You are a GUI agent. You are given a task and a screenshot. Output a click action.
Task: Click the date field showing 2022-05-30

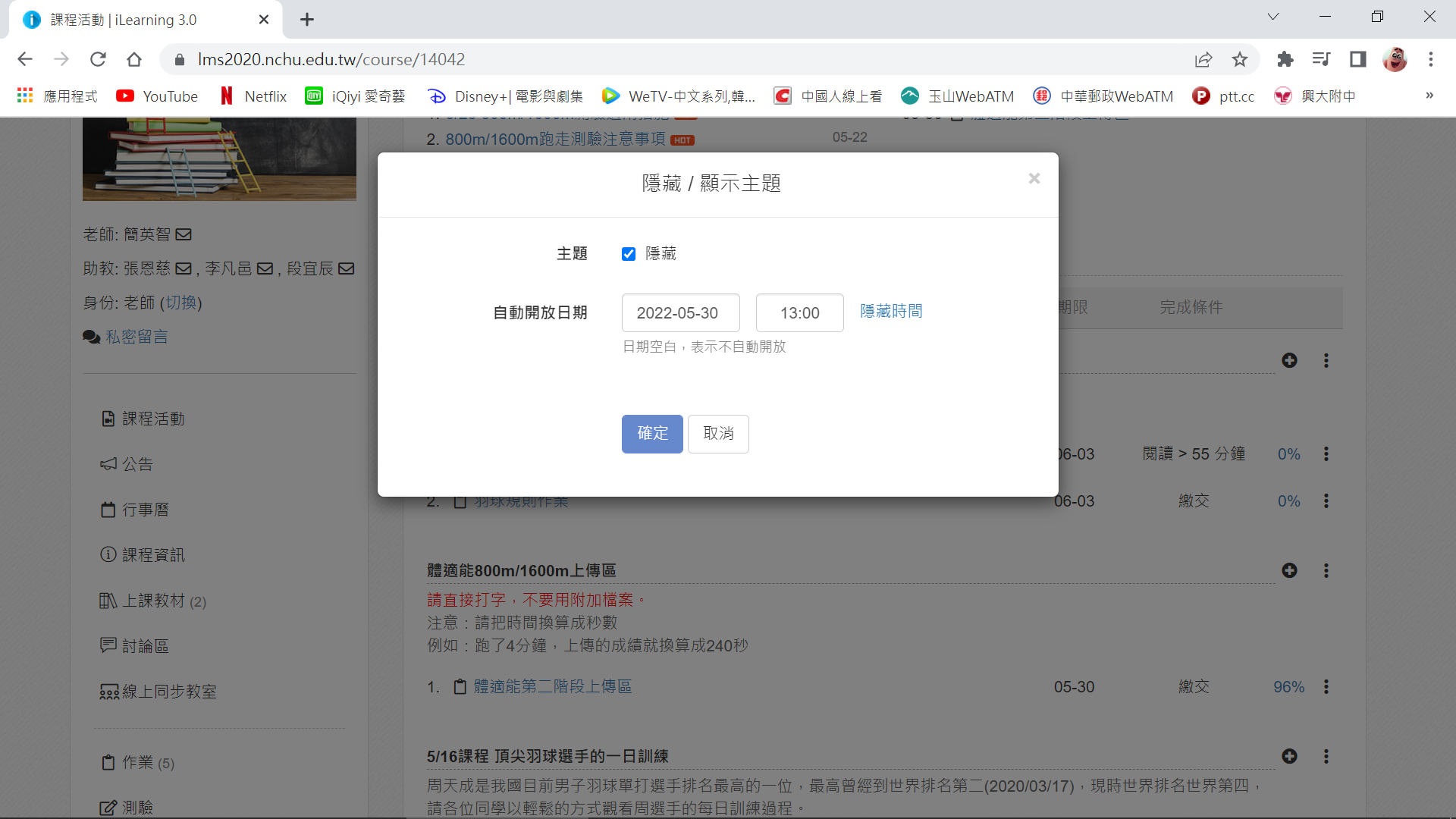pos(681,312)
